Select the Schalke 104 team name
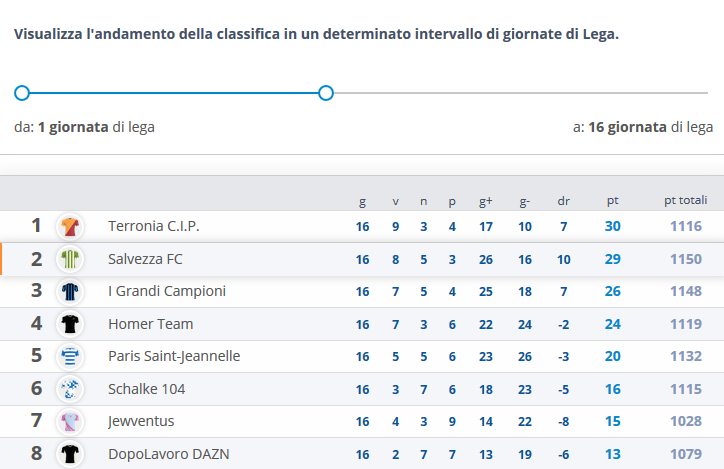 (146, 389)
